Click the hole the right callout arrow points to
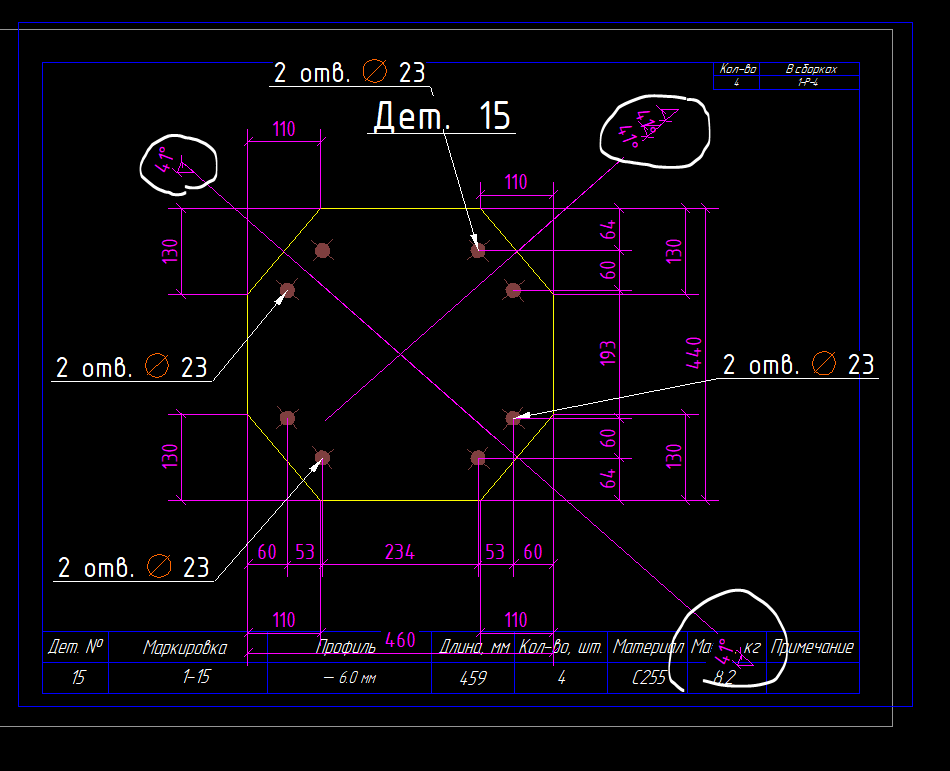Image resolution: width=950 pixels, height=771 pixels. [x=513, y=417]
